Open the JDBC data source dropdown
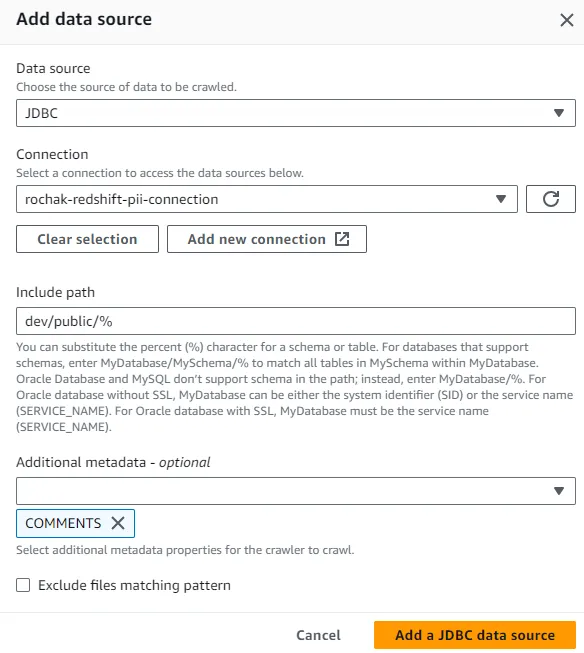 (296, 113)
